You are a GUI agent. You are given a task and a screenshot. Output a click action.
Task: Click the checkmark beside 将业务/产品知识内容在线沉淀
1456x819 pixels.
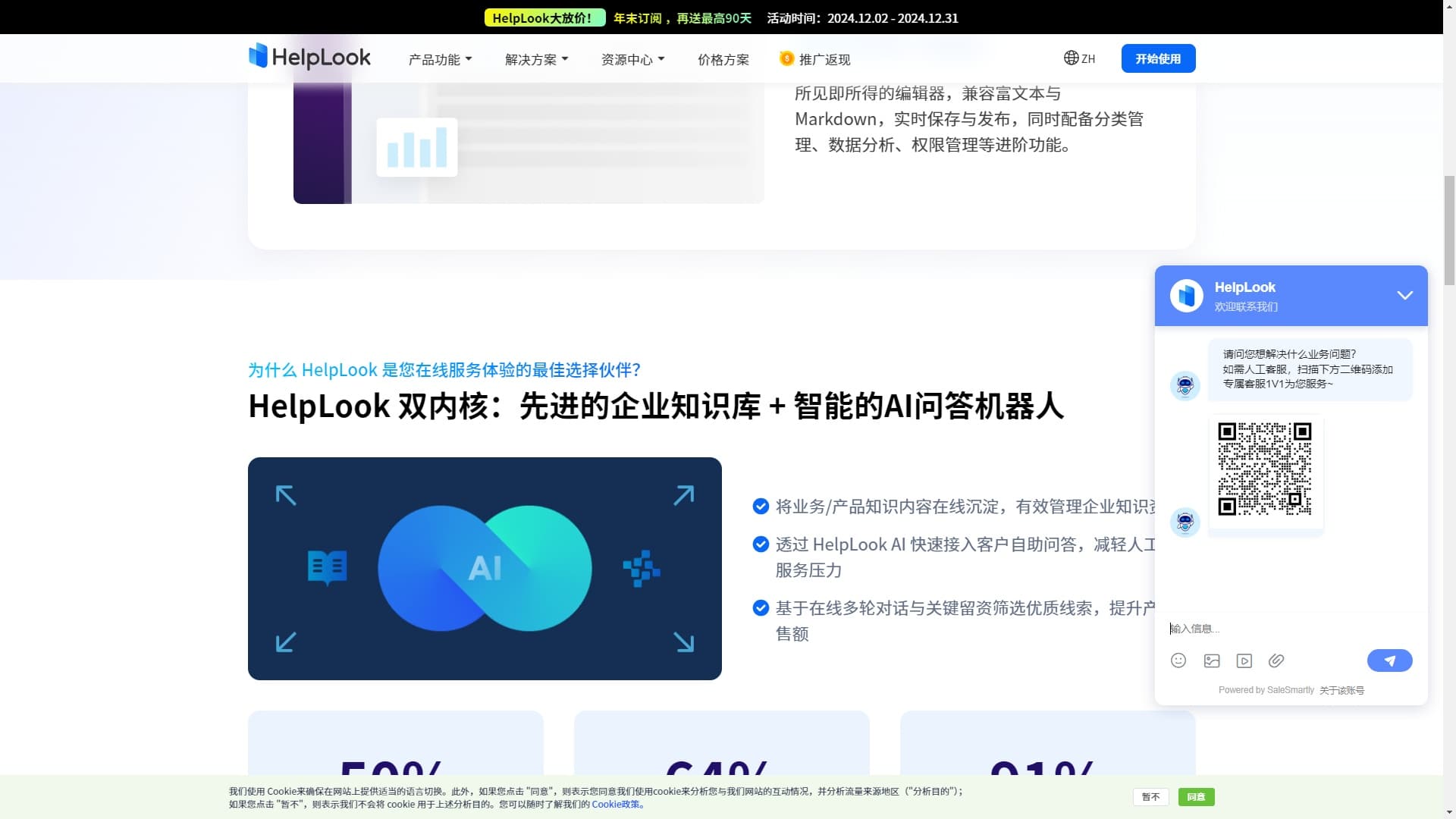(x=761, y=507)
